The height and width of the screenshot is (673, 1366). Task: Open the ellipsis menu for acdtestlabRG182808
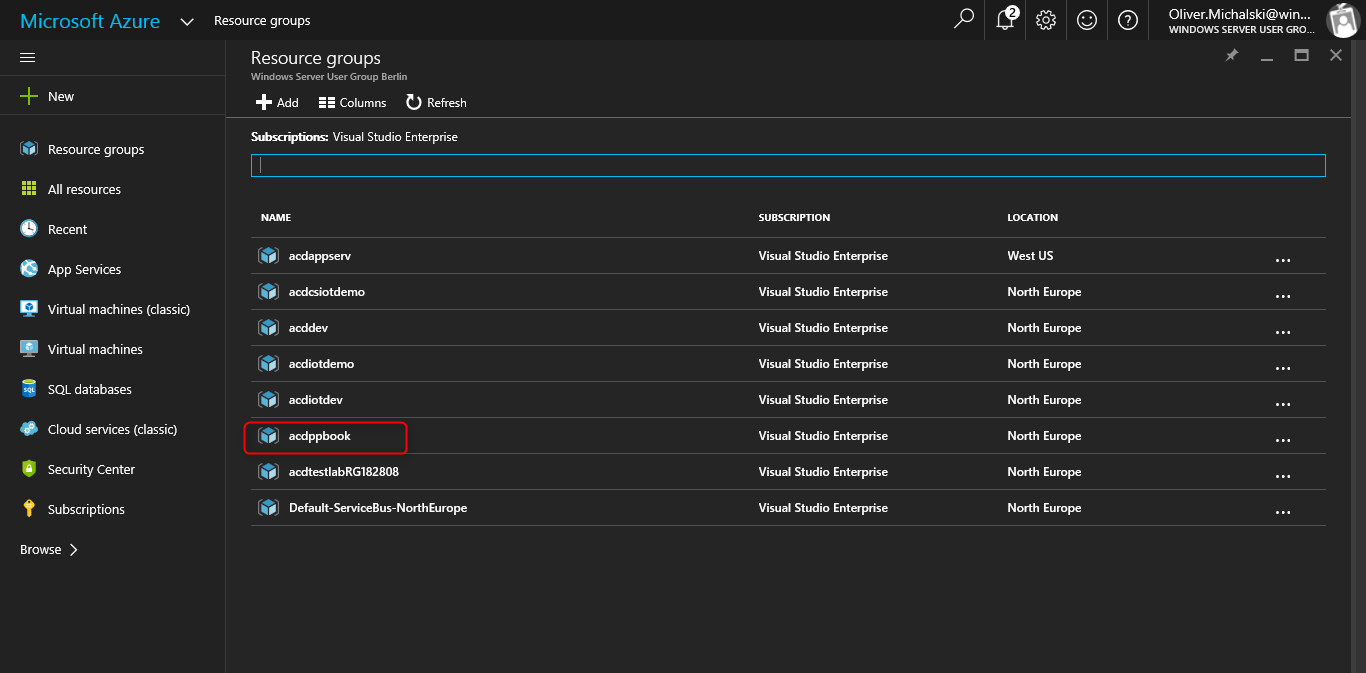coord(1283,476)
